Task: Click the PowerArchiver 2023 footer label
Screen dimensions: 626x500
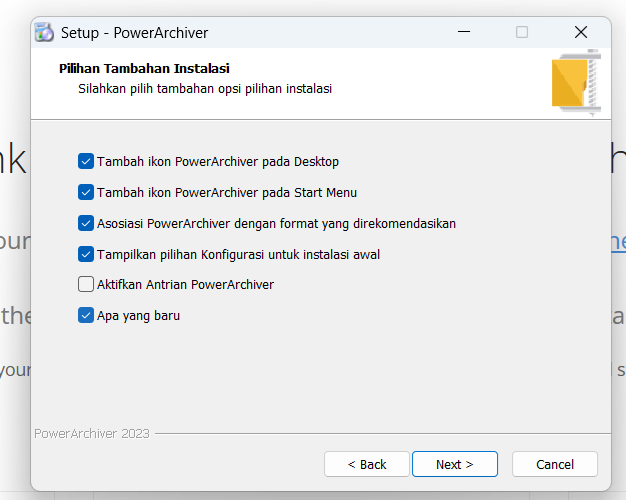Action: (x=92, y=434)
